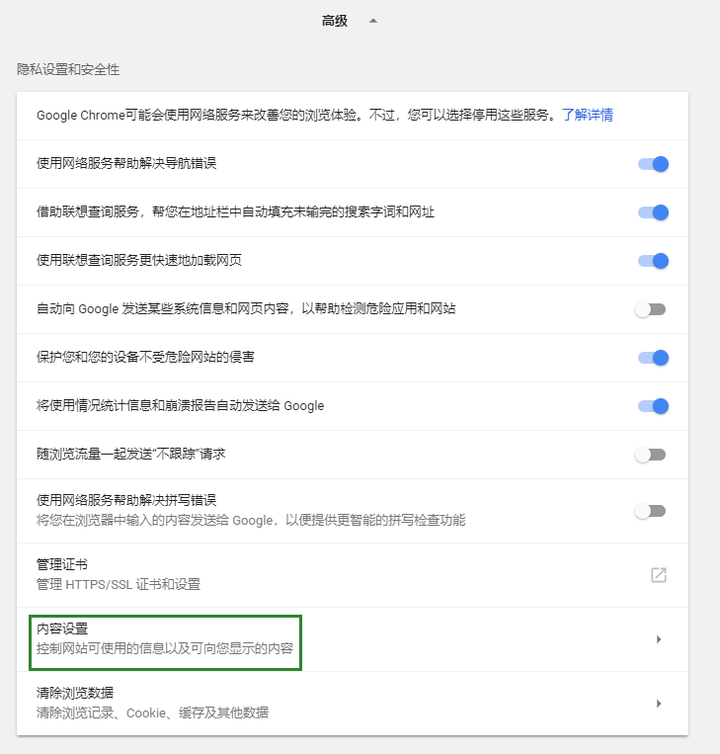720x754 pixels.
Task: Click the arrow icon beside 清除浏览数据
Action: coord(658,704)
